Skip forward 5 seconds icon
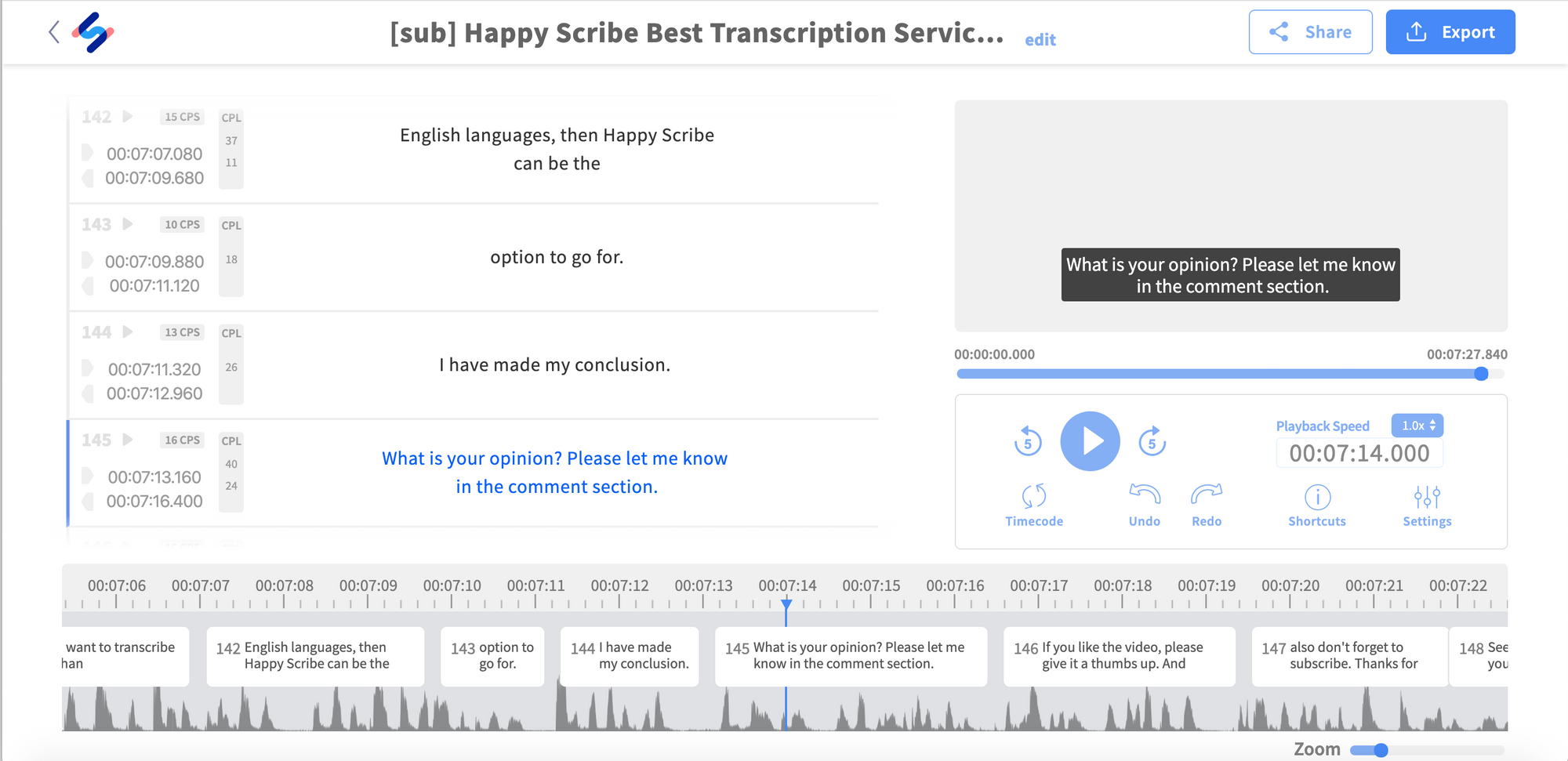1568x761 pixels. [x=1152, y=441]
